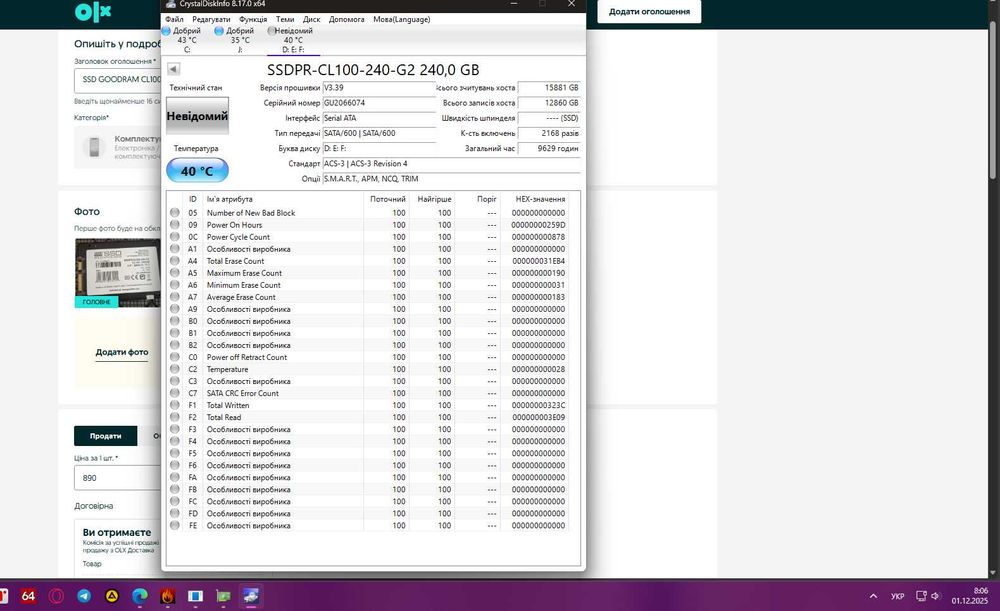Click the Поточний column header
1000x611 pixels.
tap(388, 199)
